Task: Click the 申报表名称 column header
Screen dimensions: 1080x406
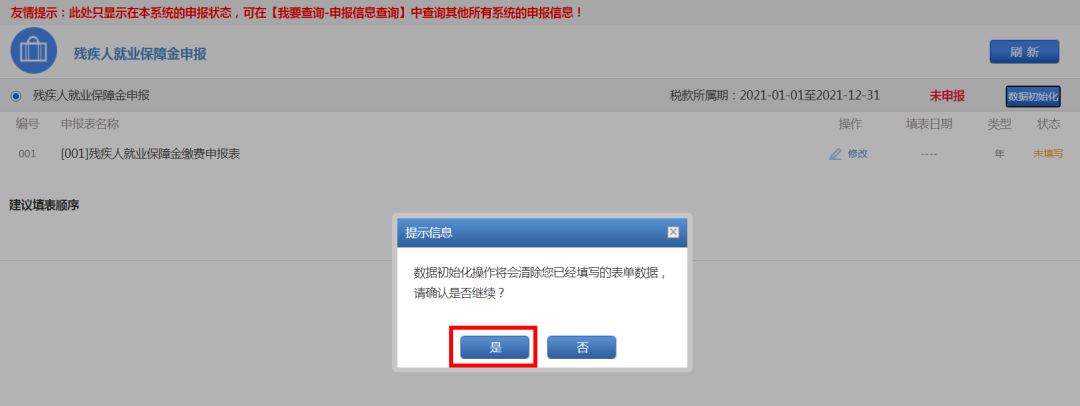Action: pyautogui.click(x=90, y=124)
